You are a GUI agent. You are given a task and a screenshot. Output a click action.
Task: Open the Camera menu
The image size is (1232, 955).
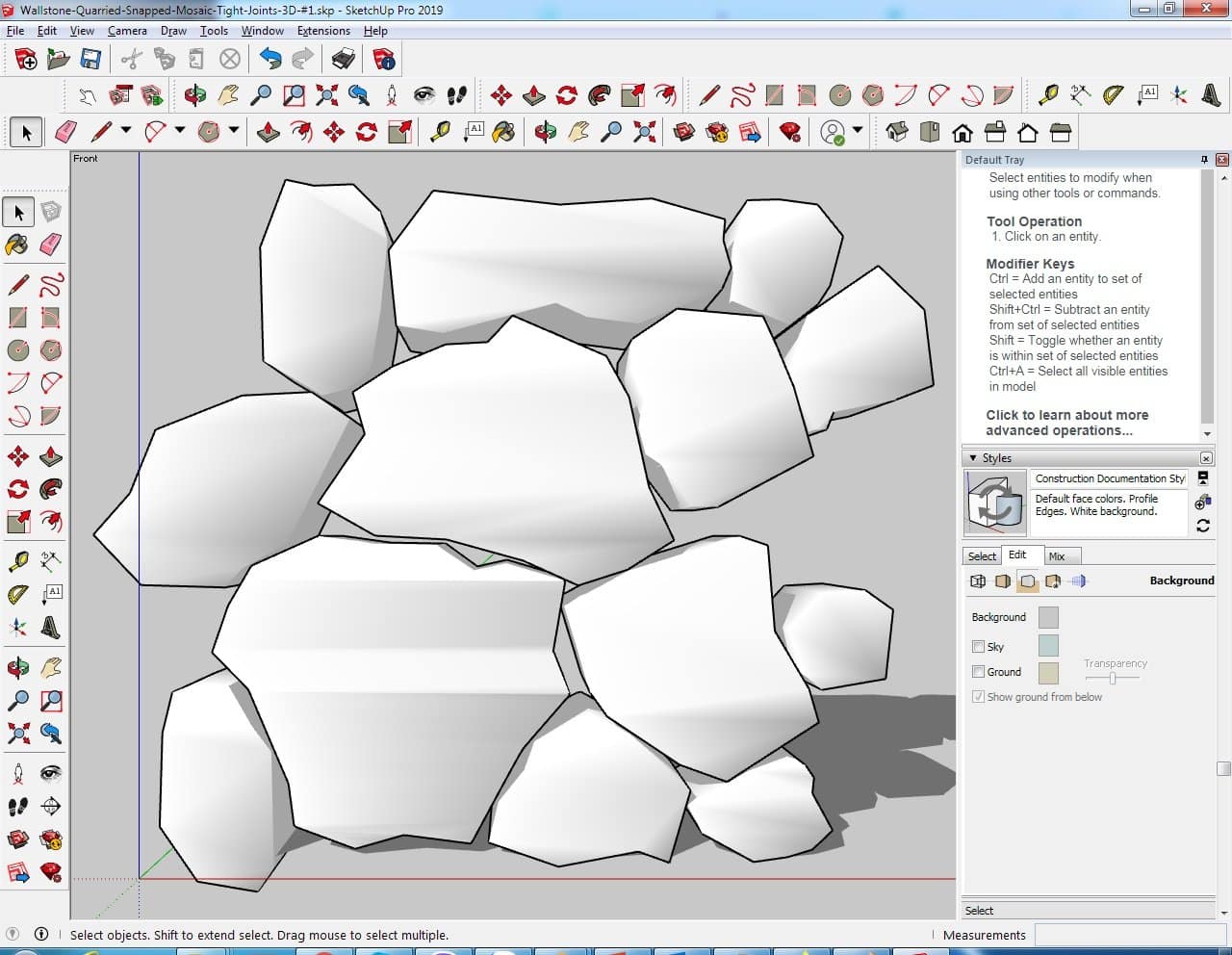click(x=127, y=31)
